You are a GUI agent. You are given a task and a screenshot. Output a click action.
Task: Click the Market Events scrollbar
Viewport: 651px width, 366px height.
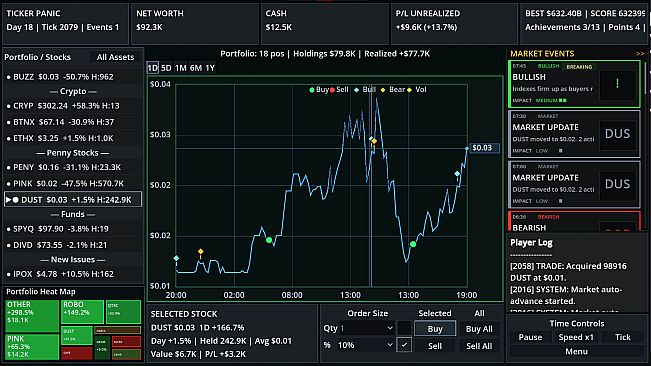(645, 79)
